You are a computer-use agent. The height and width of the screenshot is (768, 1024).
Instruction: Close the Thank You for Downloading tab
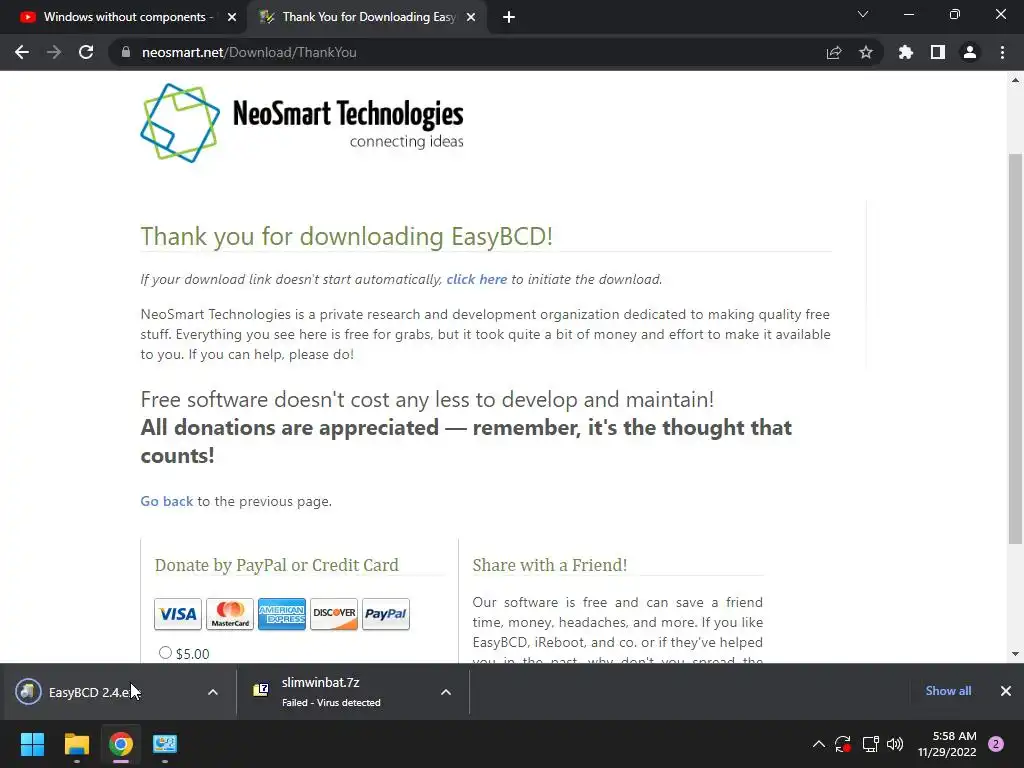[x=471, y=17]
